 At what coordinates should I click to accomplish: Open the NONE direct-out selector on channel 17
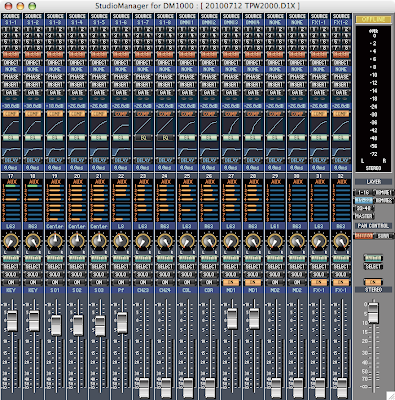(x=11, y=69)
